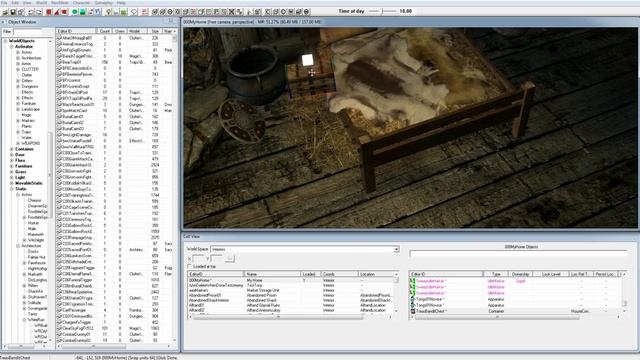Open the preferences toolbar icon beside save

(x=21, y=12)
